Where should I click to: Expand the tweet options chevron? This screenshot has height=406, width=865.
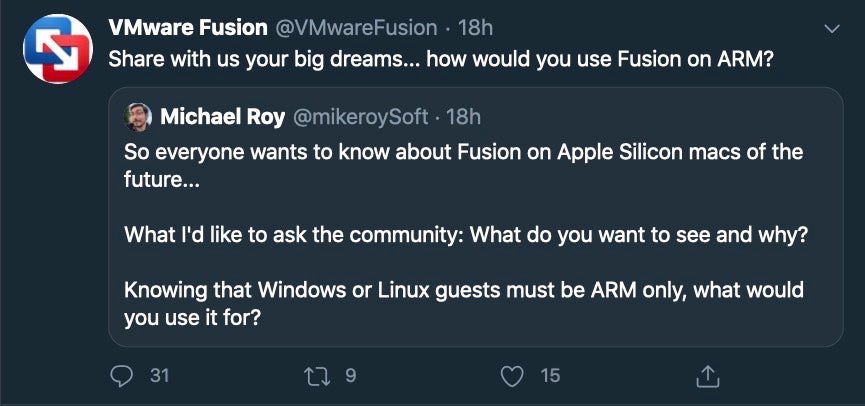coord(830,30)
